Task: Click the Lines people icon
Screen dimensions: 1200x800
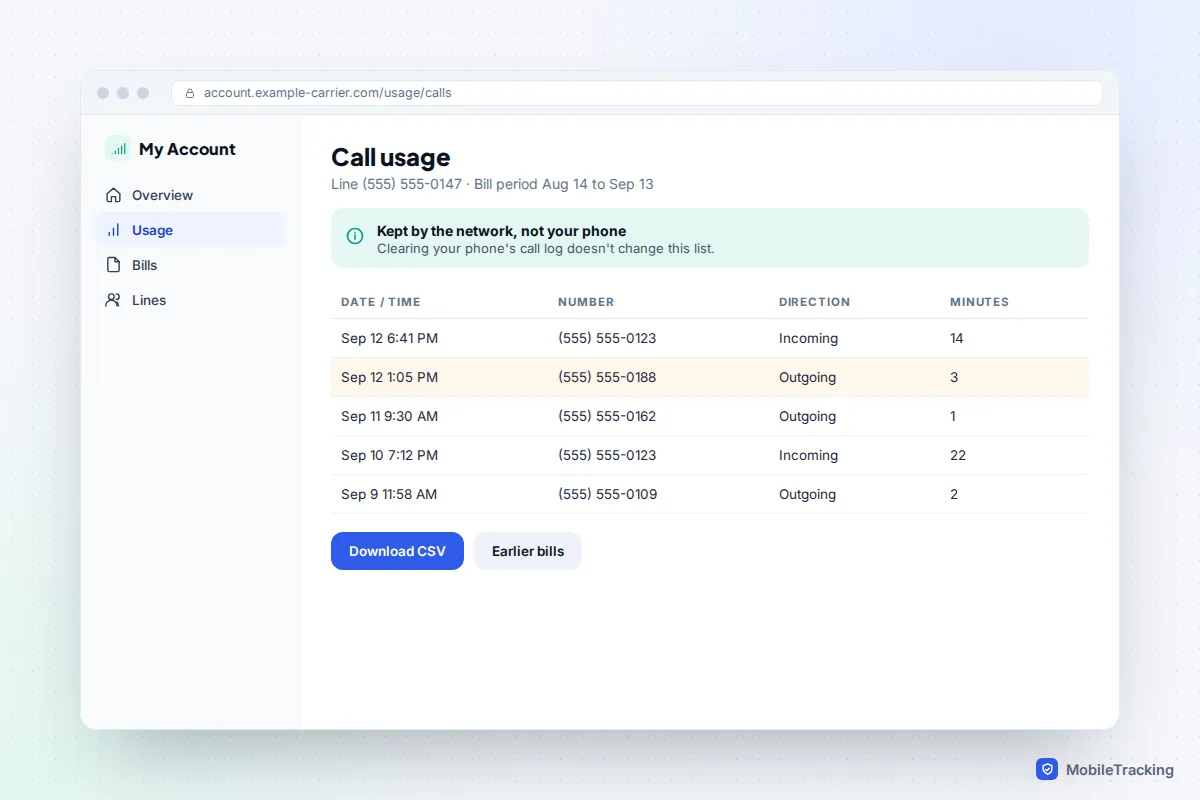Action: 113,300
